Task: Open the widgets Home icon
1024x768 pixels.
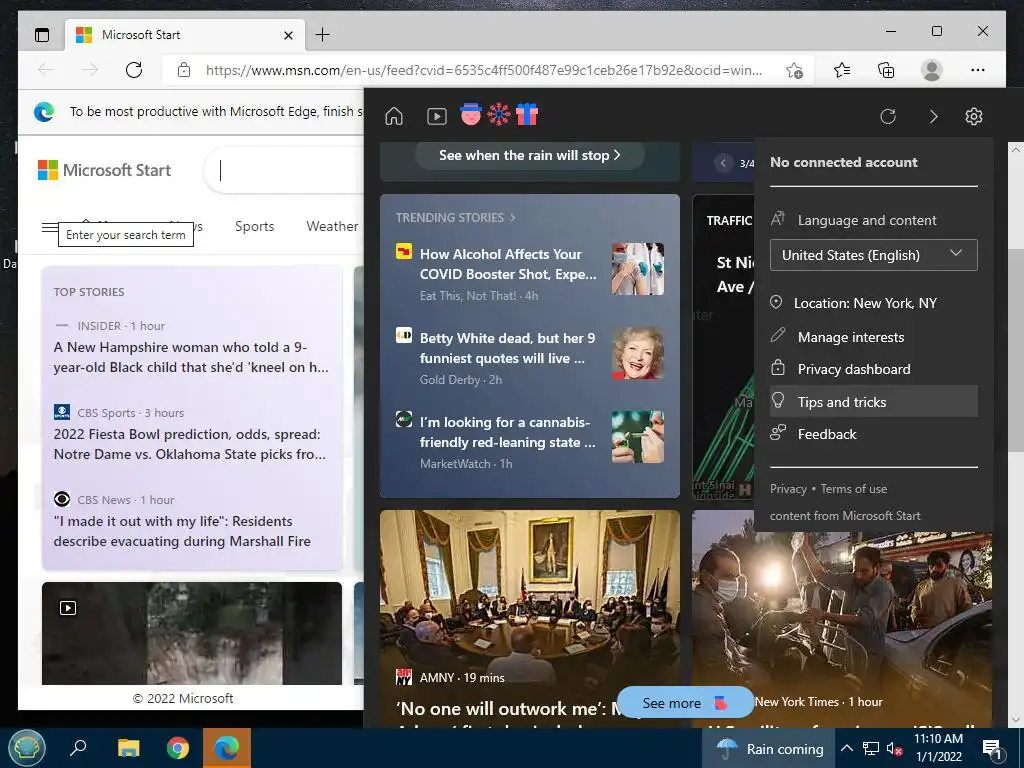Action: [x=394, y=116]
